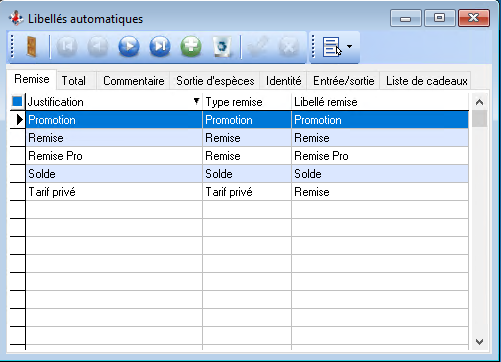Switch to the Total tab
The image size is (501, 362).
pyautogui.click(x=74, y=81)
